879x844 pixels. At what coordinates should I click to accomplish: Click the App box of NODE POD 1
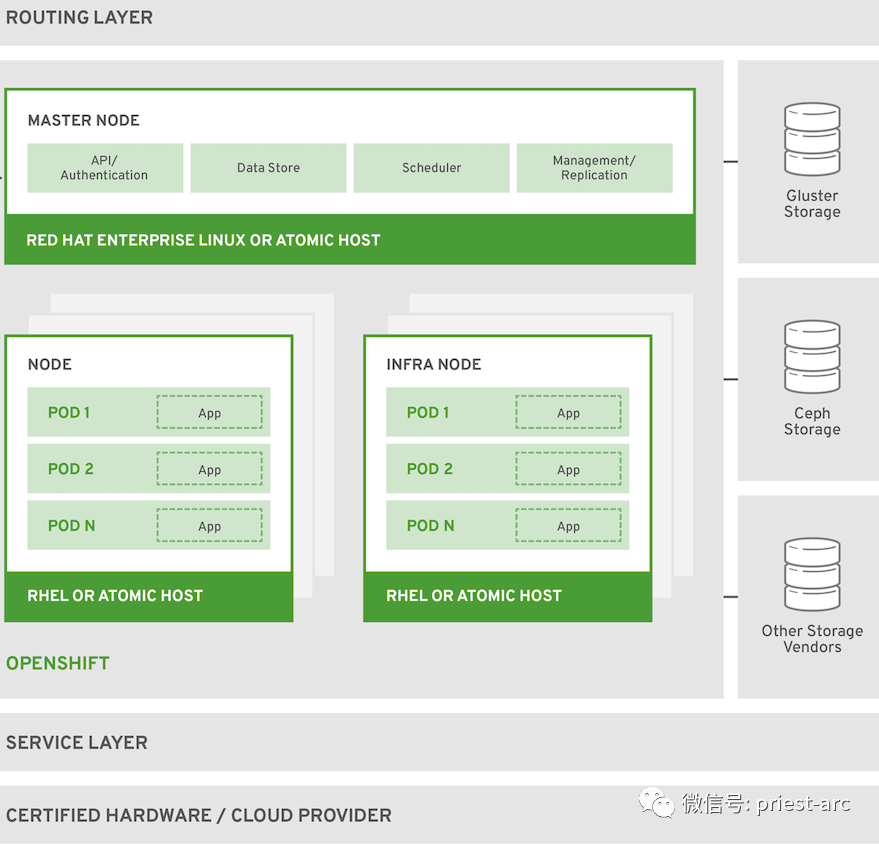209,412
